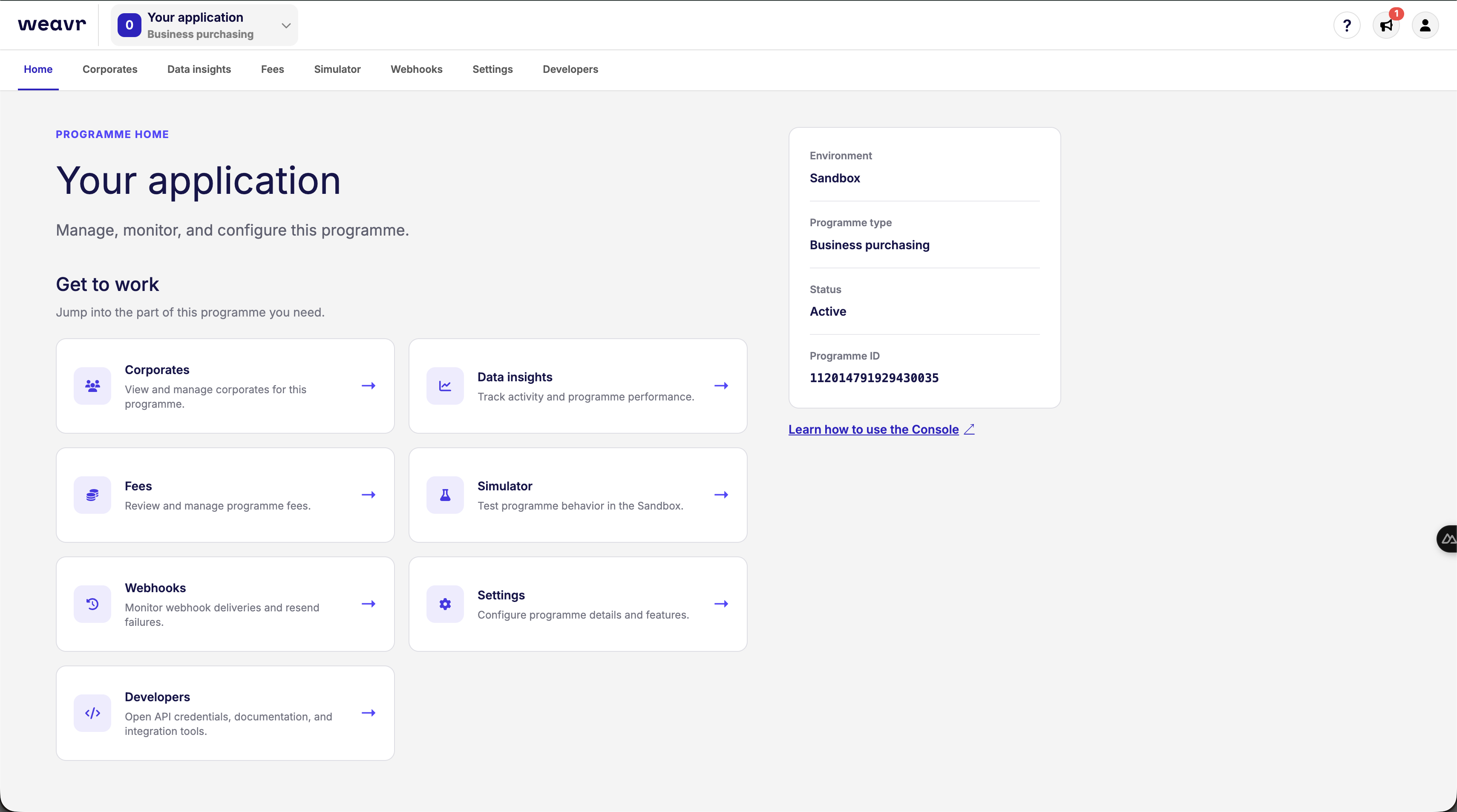
Task: Click the Webhooks history icon
Action: tap(92, 604)
